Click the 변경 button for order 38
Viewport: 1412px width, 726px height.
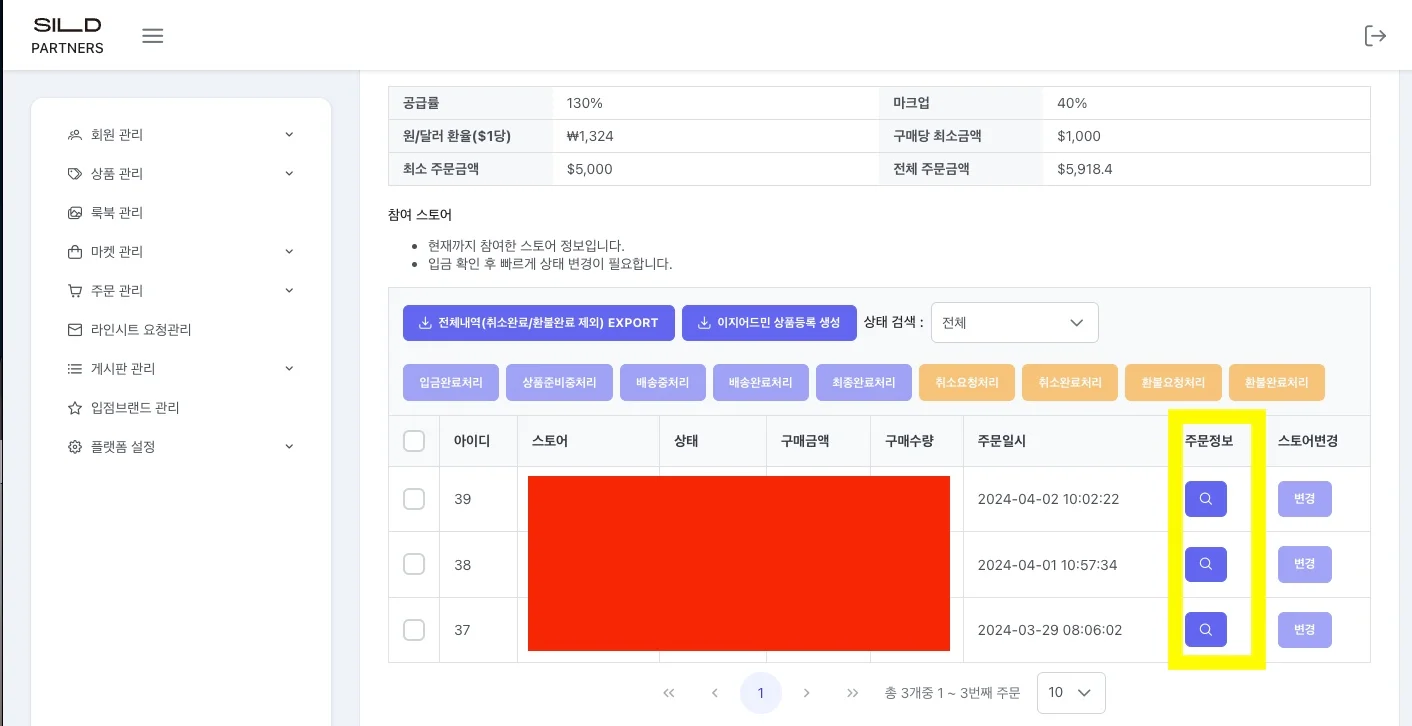[x=1304, y=564]
